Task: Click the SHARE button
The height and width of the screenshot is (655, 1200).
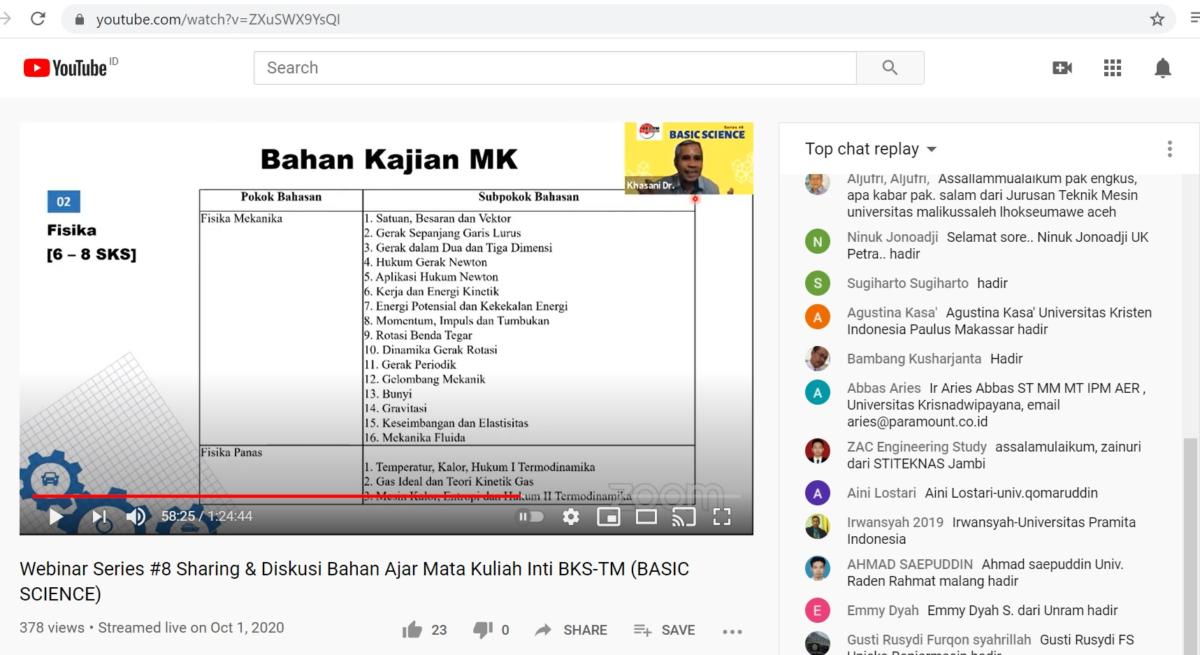Action: pos(571,630)
